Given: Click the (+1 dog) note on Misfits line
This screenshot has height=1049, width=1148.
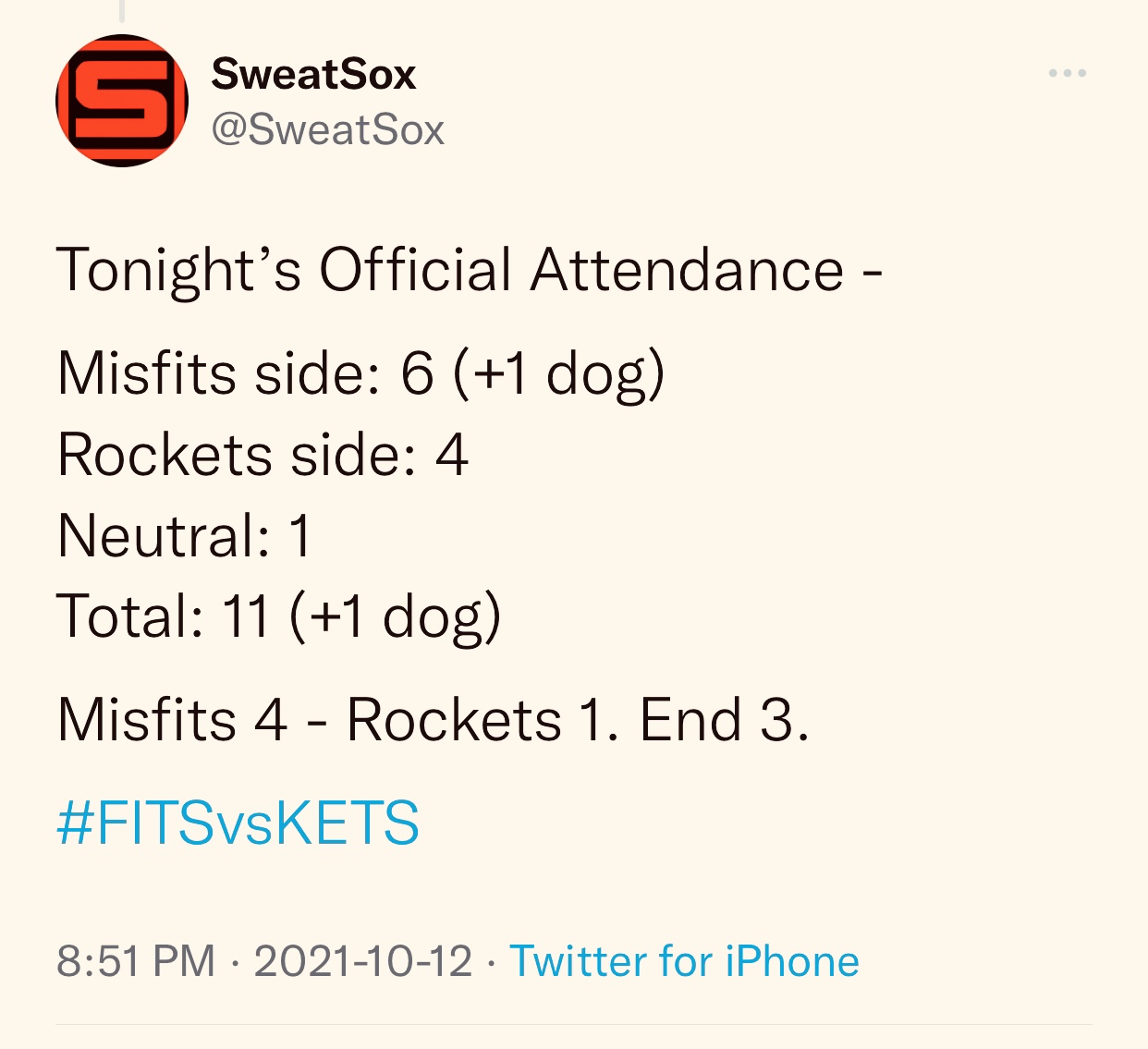Looking at the screenshot, I should (x=558, y=375).
